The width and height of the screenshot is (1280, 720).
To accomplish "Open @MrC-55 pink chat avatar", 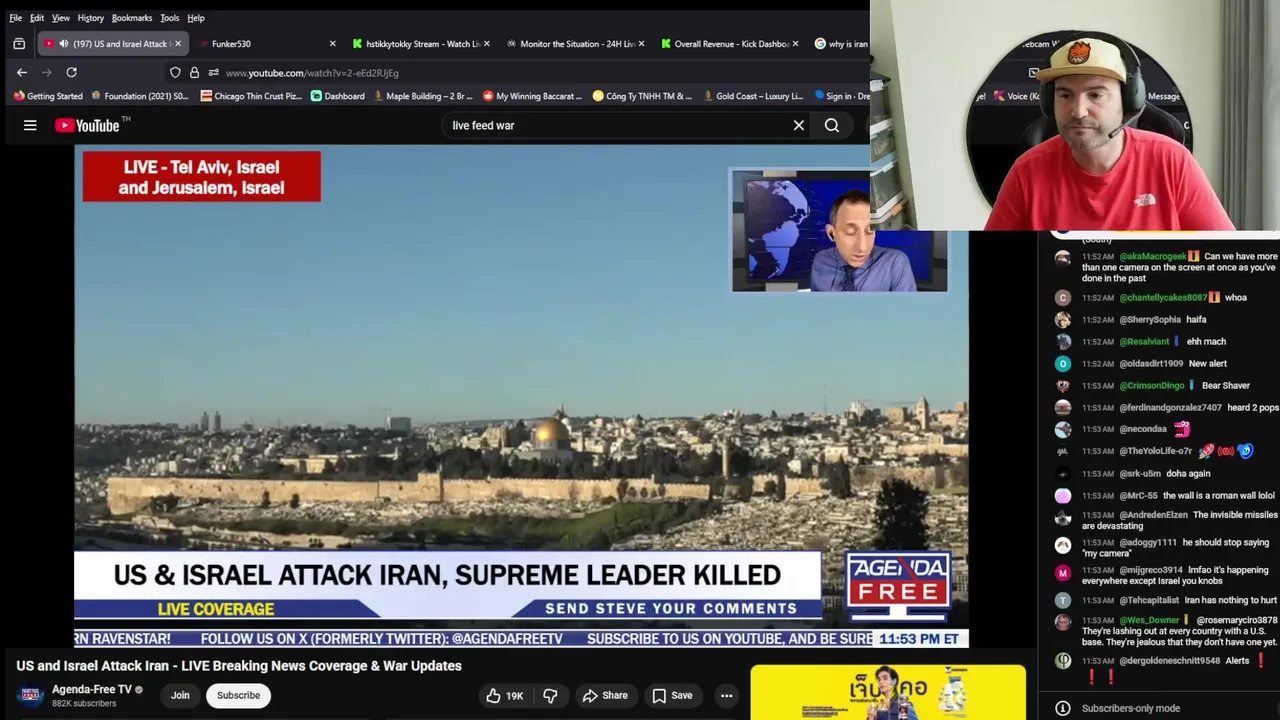I will click(x=1062, y=495).
